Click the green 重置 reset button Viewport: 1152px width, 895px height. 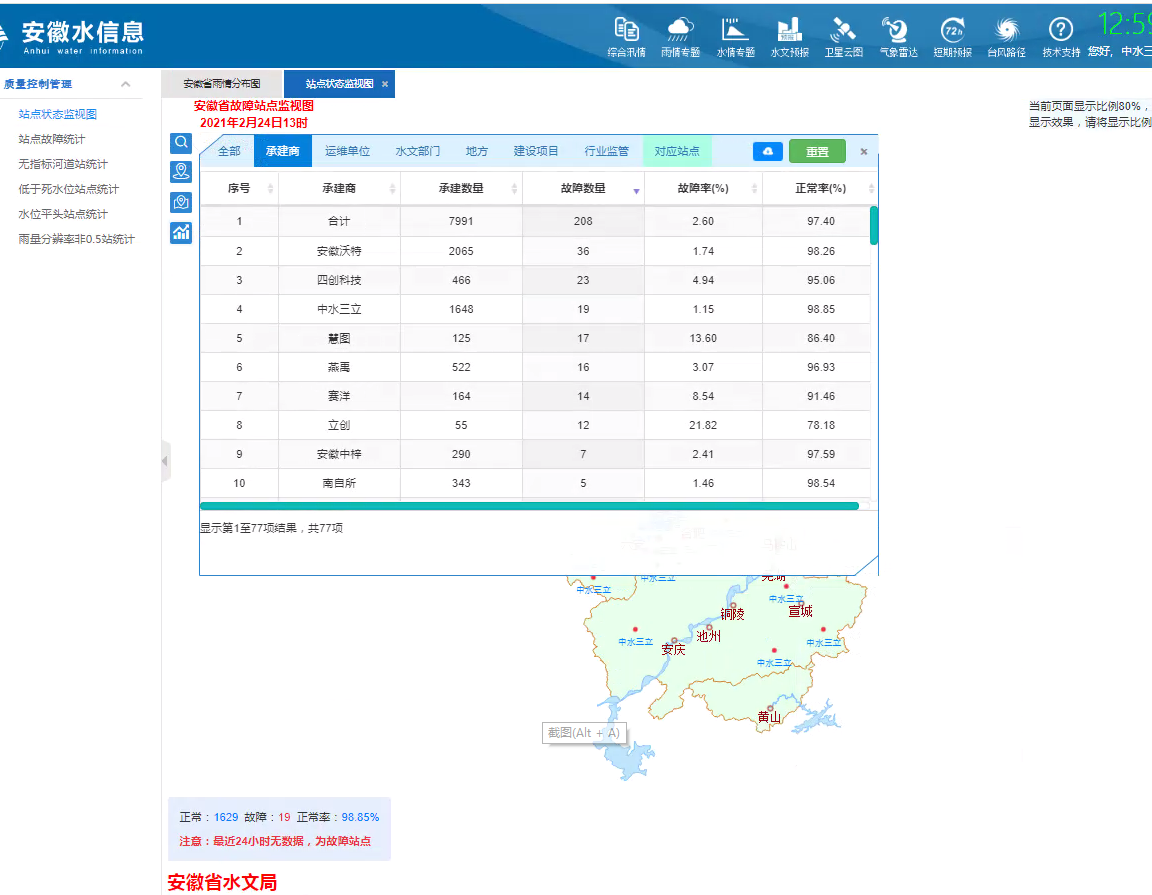817,151
